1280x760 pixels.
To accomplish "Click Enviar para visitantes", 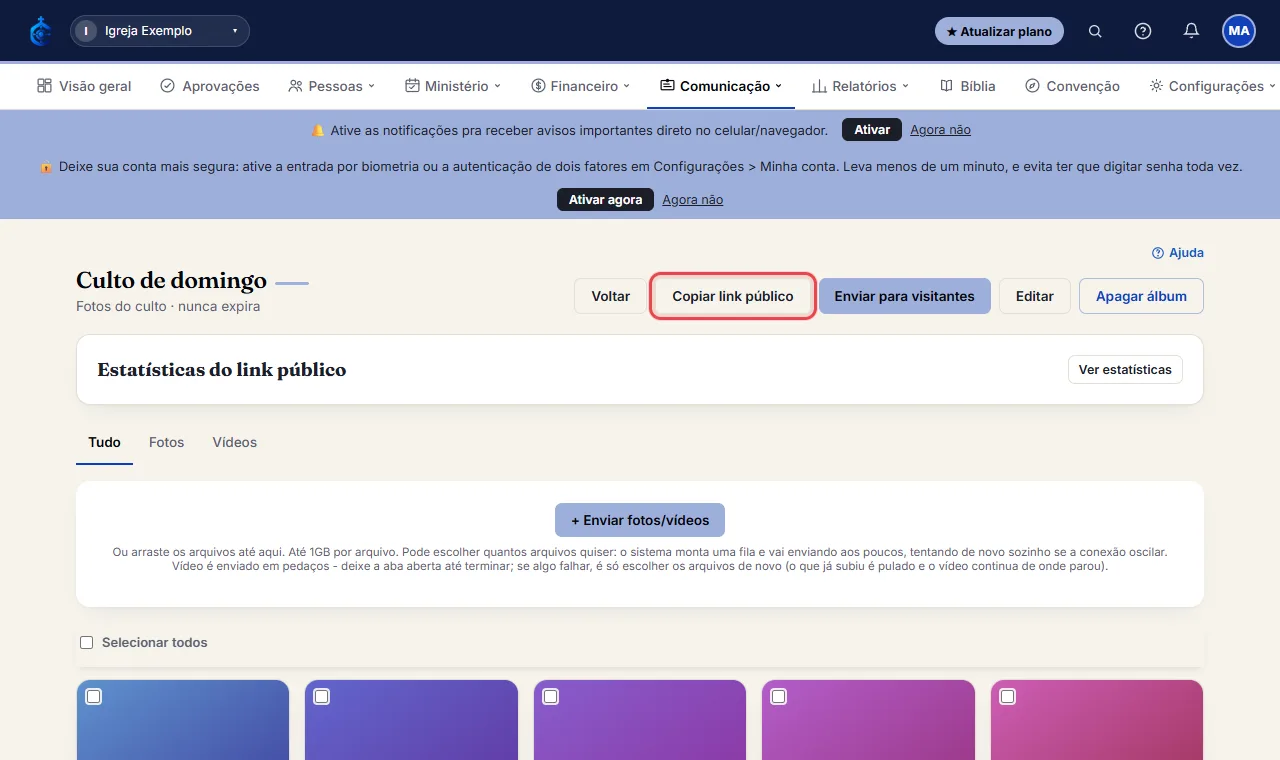I will click(x=904, y=296).
